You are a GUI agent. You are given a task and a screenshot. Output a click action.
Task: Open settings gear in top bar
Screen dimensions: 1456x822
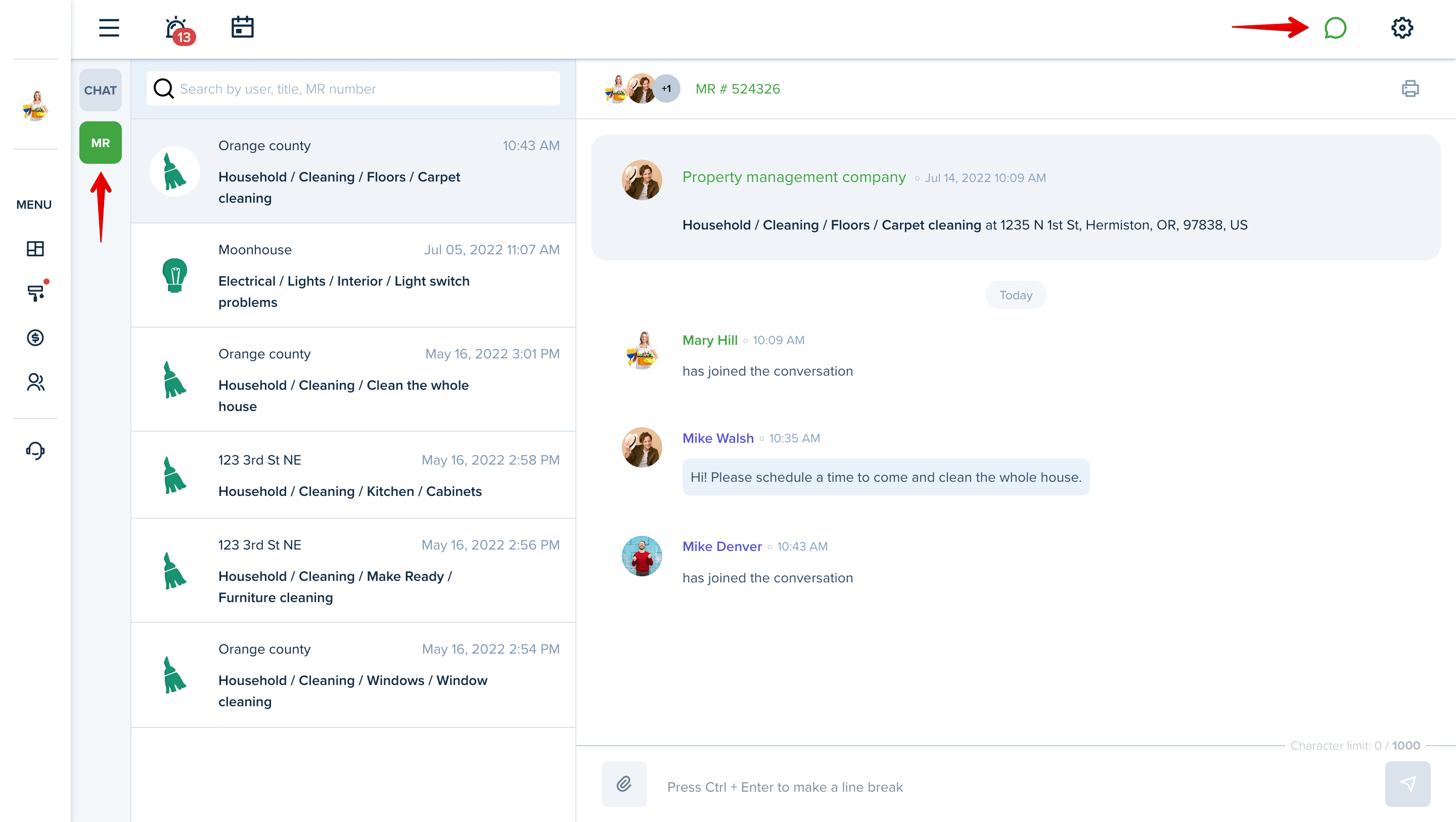coord(1402,28)
